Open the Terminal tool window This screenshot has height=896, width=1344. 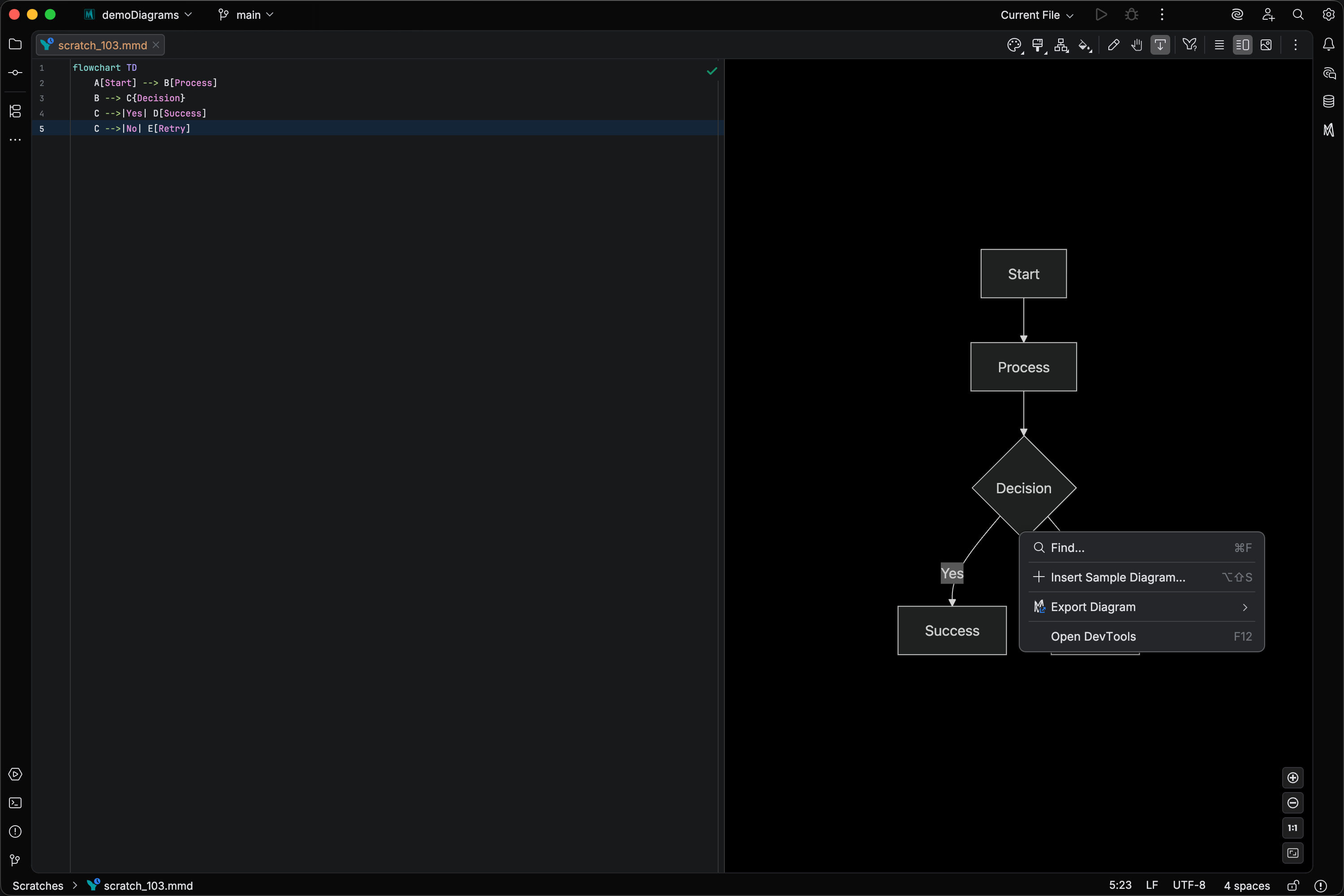pos(15,803)
